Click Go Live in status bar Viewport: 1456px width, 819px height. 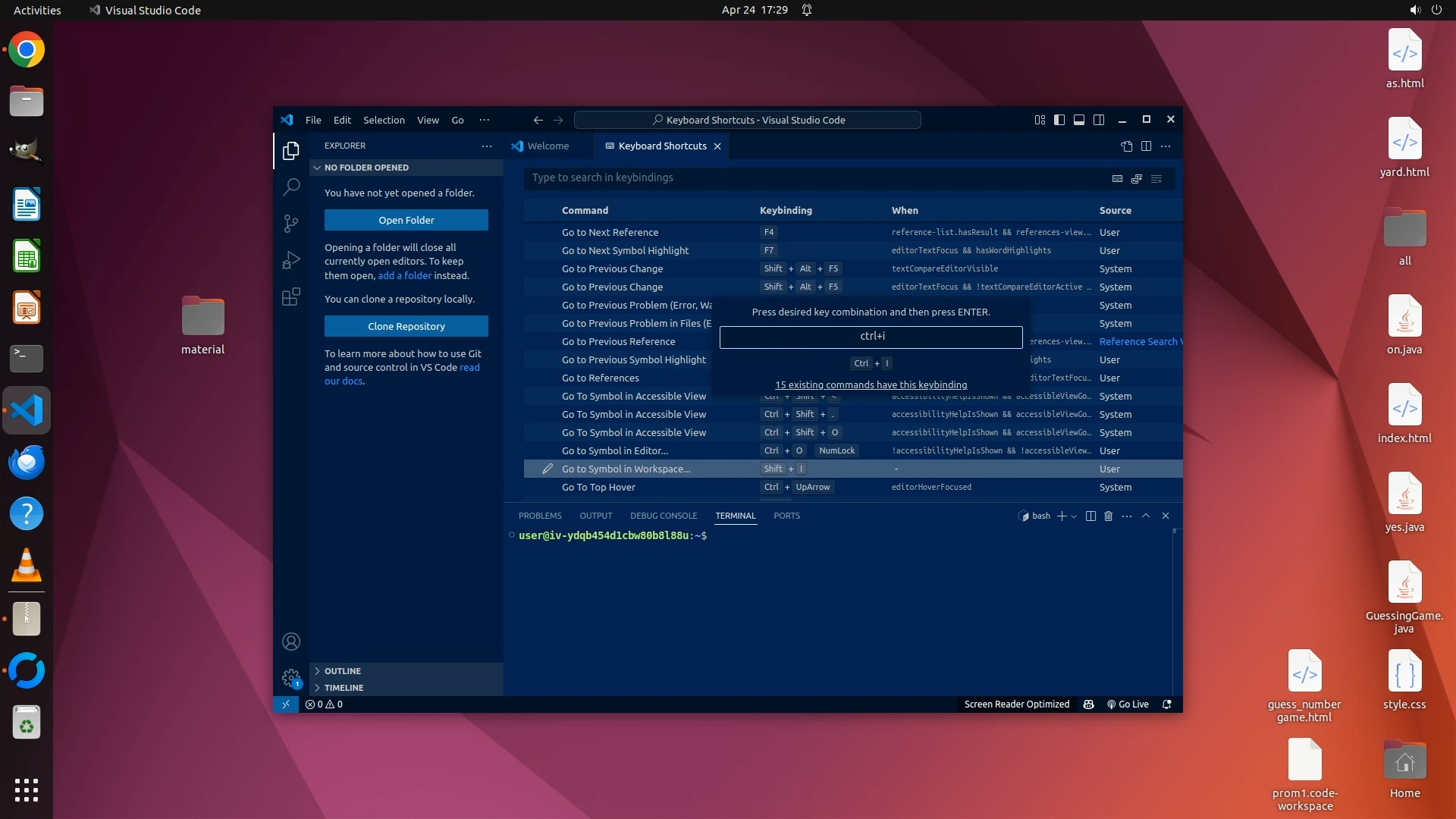coord(1128,704)
